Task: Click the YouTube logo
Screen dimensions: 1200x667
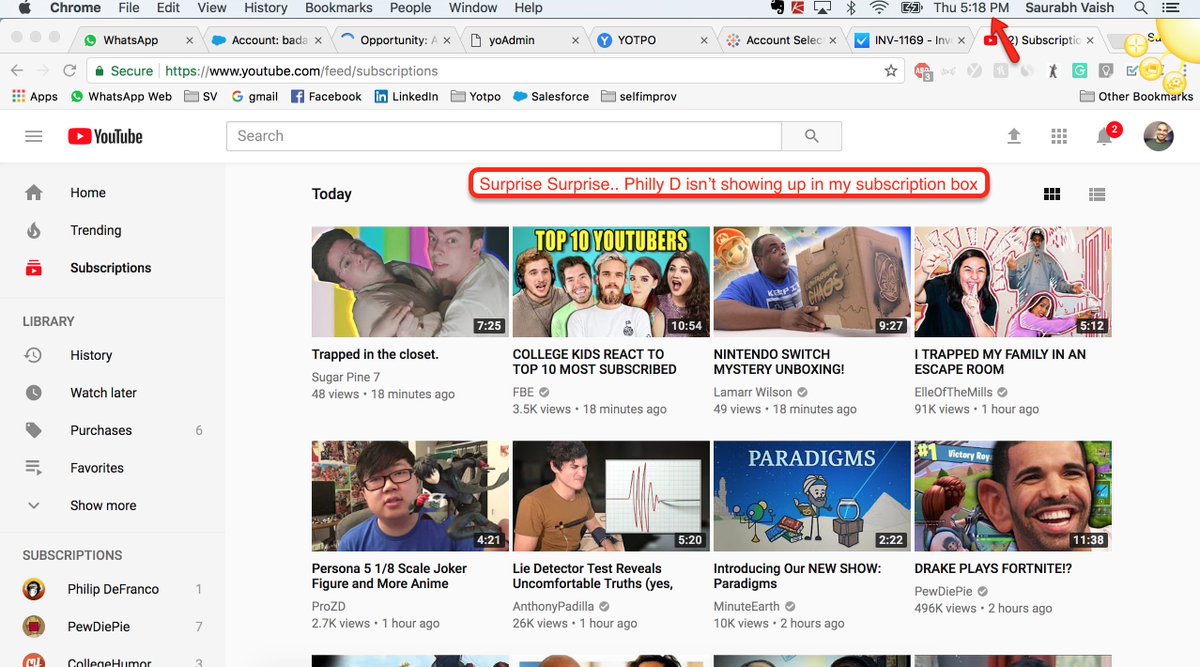Action: coord(105,136)
